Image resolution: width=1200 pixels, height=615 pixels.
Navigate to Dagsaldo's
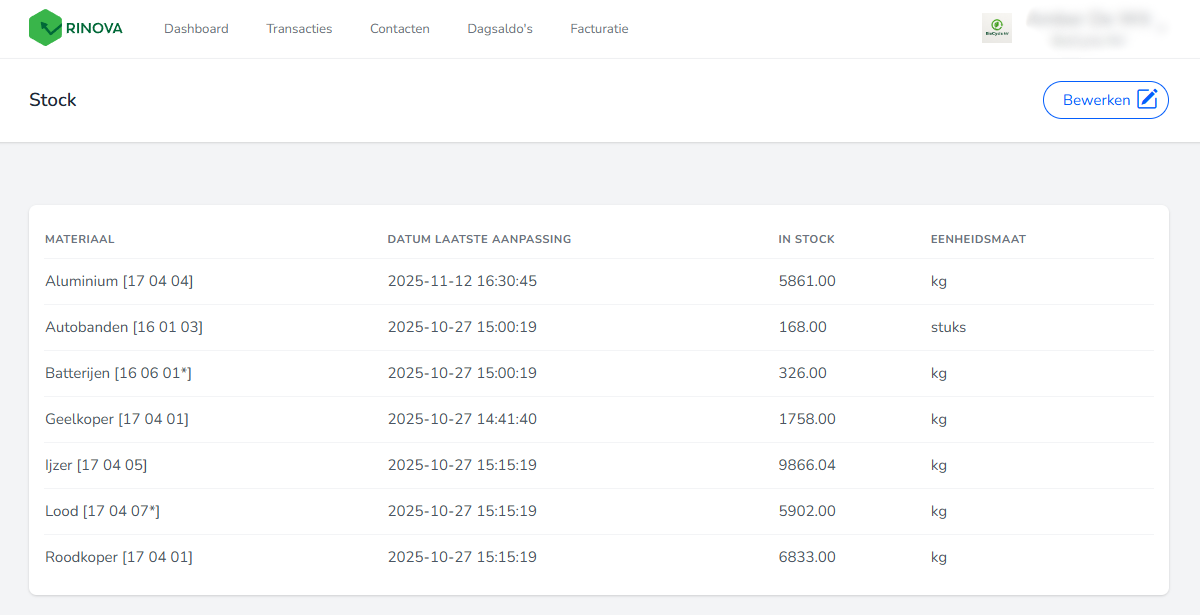[x=500, y=29]
